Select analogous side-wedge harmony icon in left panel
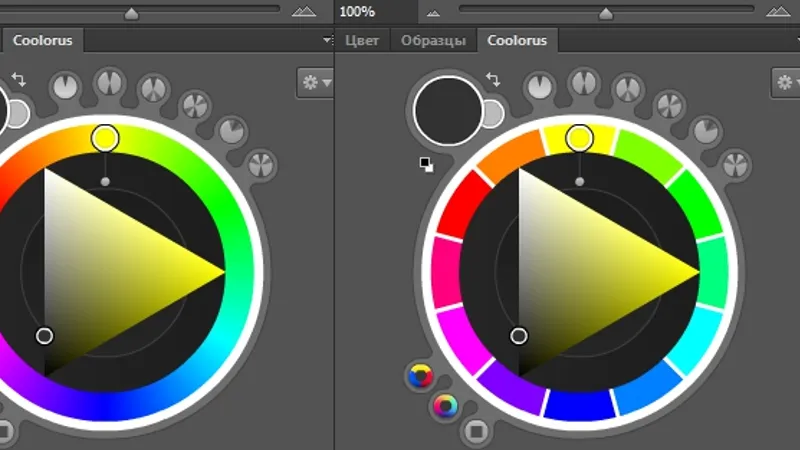This screenshot has width=800, height=450. coord(232,131)
